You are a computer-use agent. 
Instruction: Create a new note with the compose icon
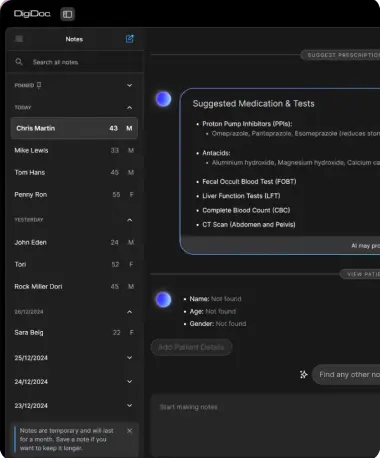tap(130, 39)
